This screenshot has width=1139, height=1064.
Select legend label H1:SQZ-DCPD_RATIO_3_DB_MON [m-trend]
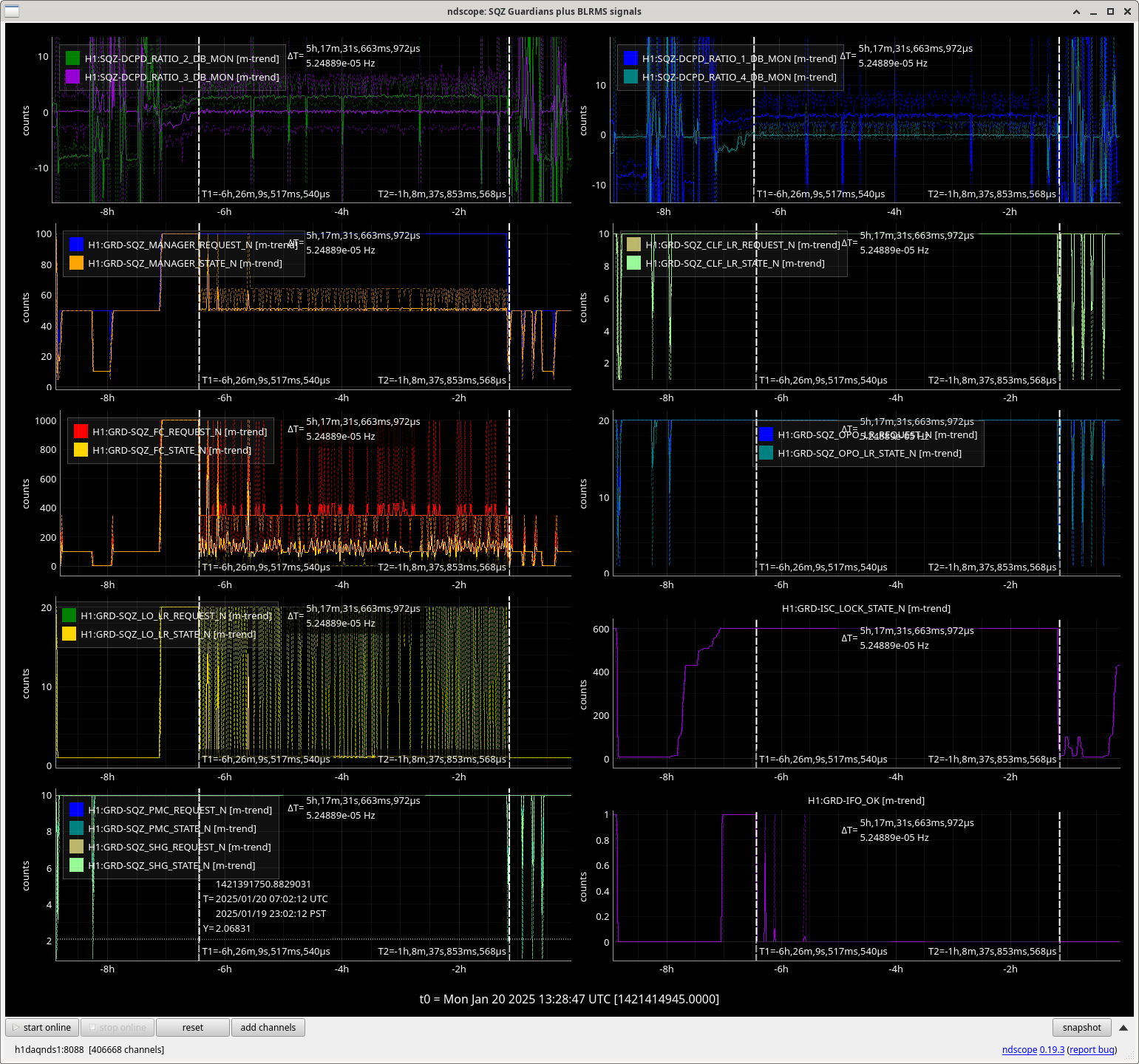click(182, 77)
